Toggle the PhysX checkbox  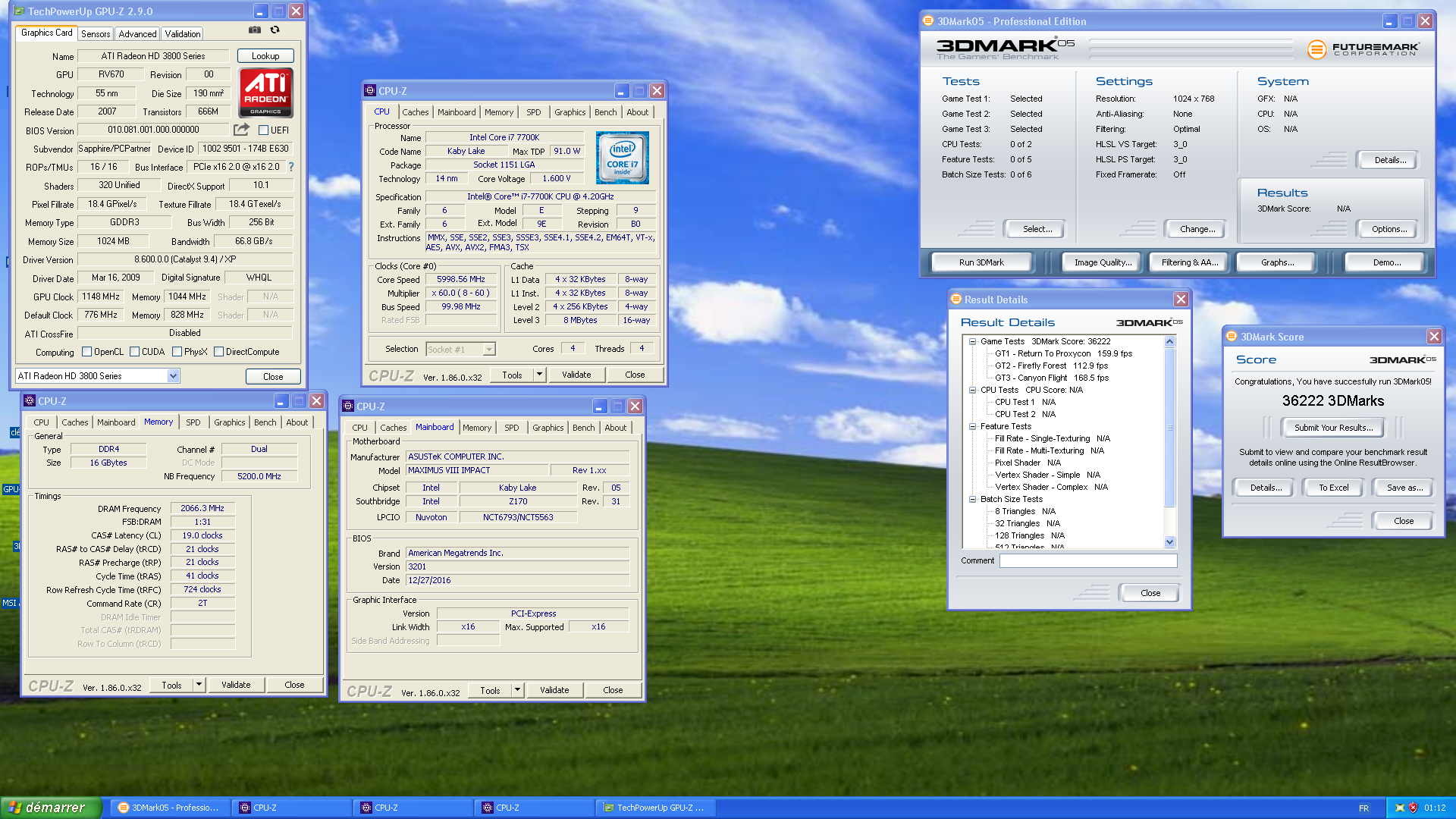pyautogui.click(x=177, y=352)
